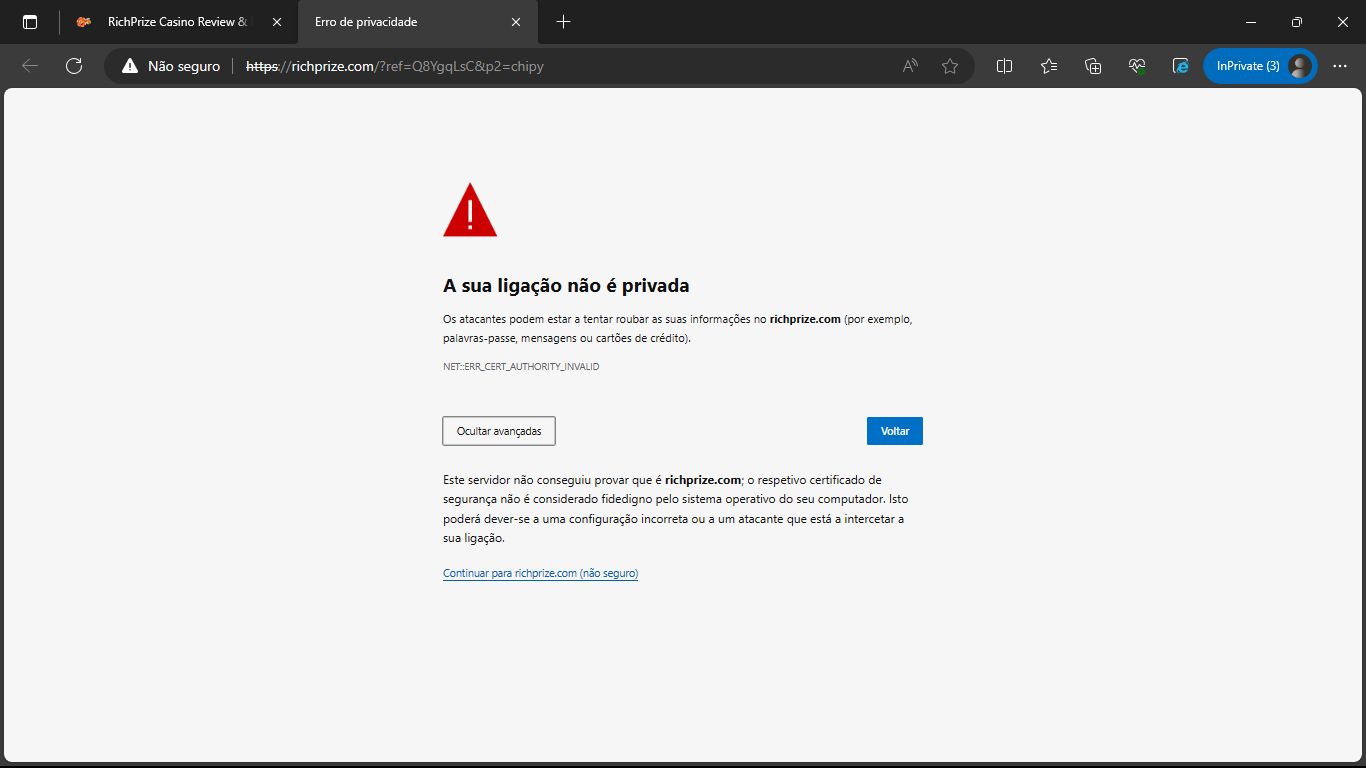Click the read aloud icon in address bar
Image resolution: width=1366 pixels, height=768 pixels.
point(910,66)
